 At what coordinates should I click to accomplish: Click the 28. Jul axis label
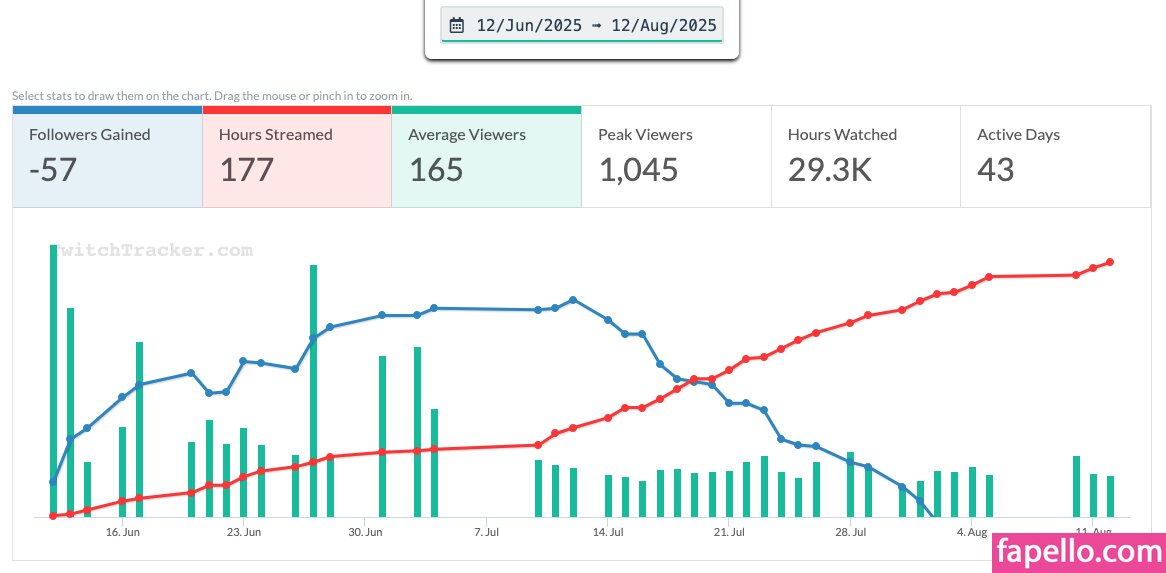[x=851, y=533]
